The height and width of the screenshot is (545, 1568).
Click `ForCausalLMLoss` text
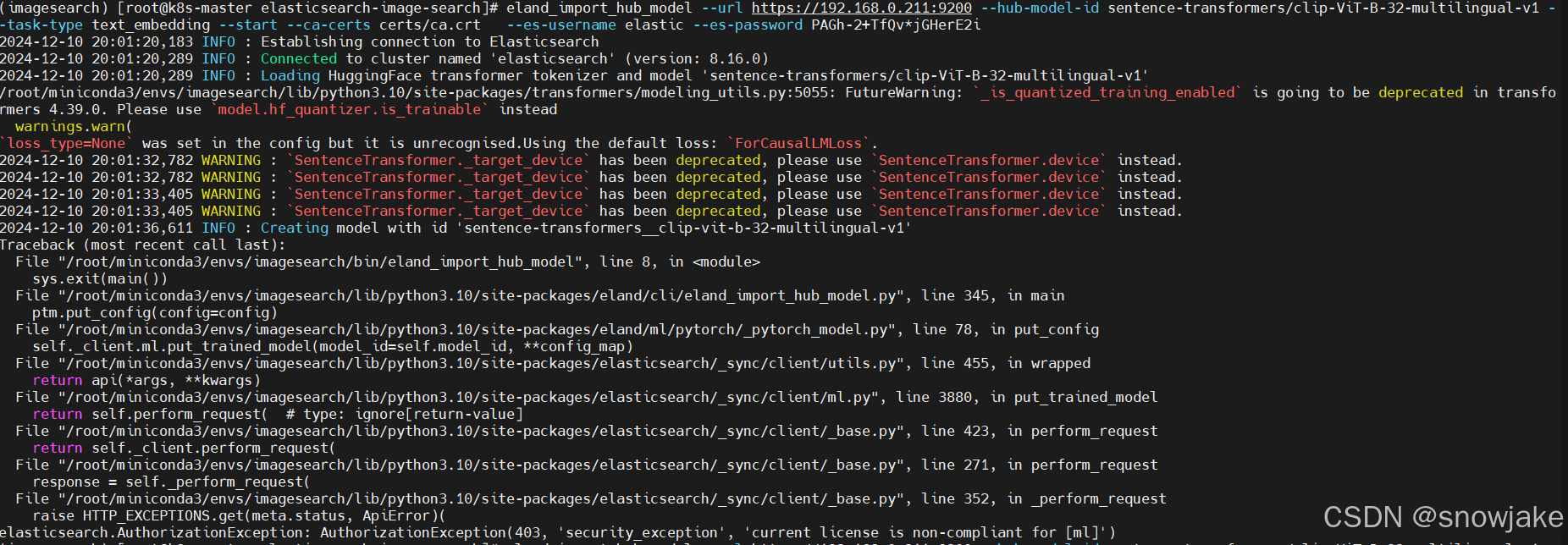coord(798,144)
